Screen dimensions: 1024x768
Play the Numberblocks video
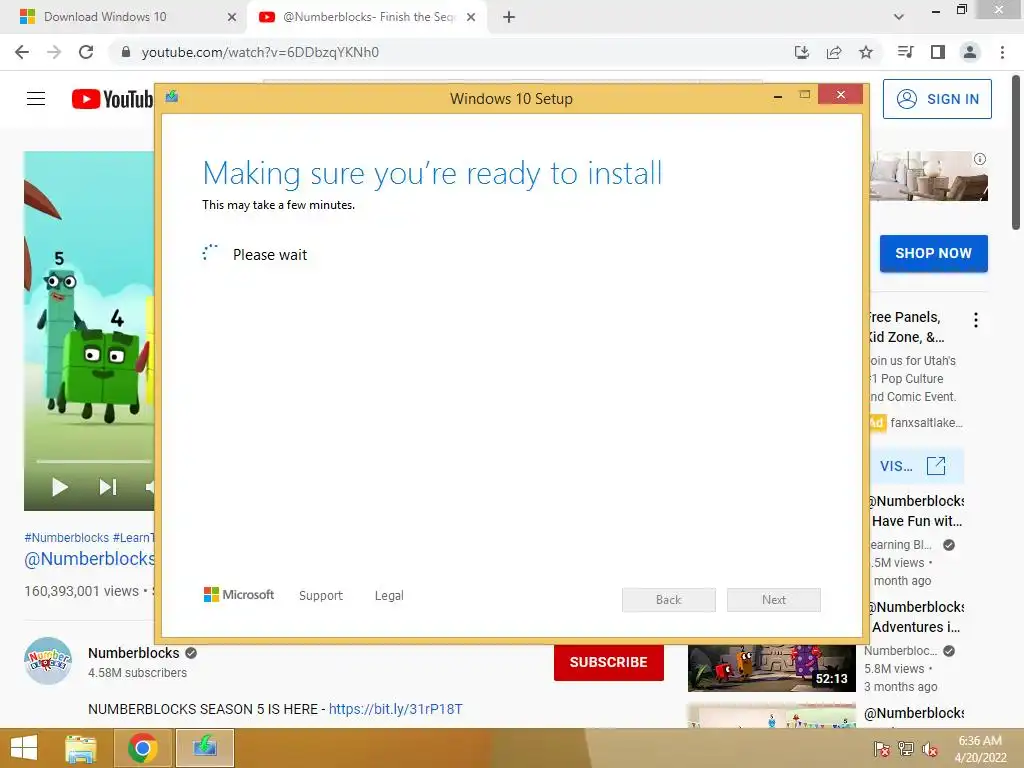click(59, 487)
